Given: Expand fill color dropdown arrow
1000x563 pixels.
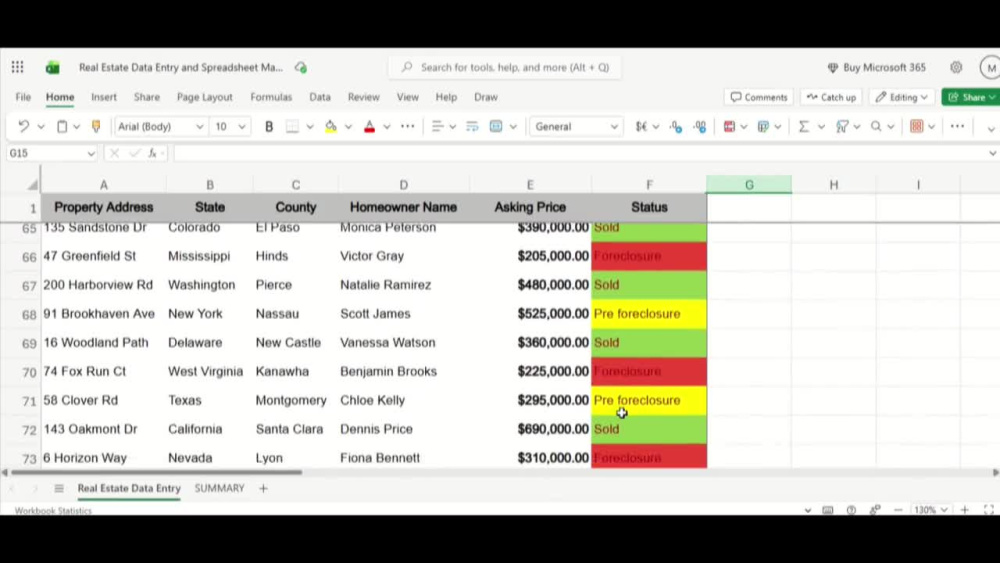Looking at the screenshot, I should [x=348, y=126].
